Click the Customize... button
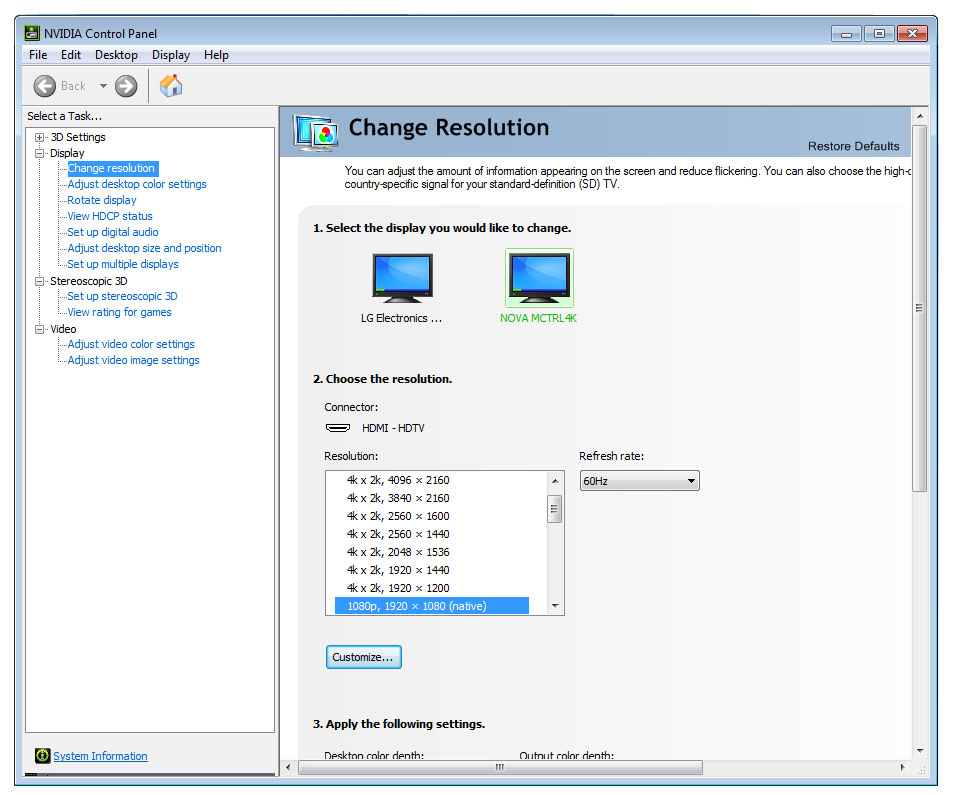 (363, 657)
